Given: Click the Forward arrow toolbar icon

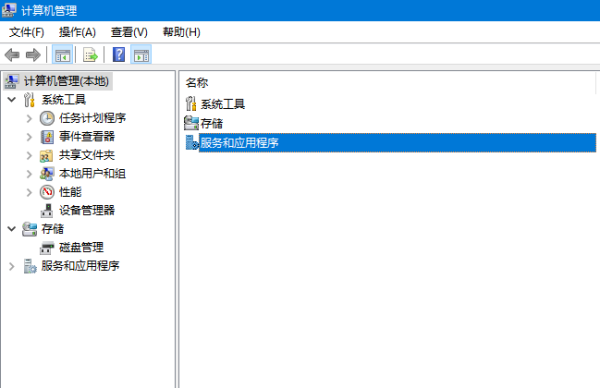Looking at the screenshot, I should (x=33, y=55).
